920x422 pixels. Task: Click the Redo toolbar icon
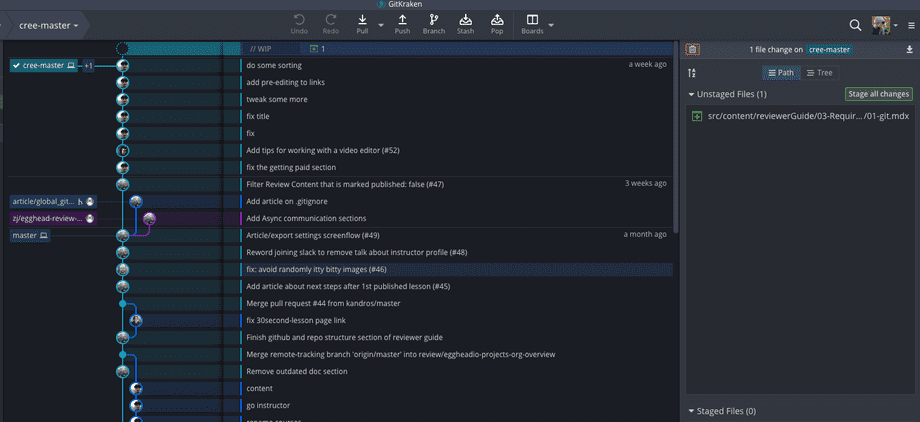[x=331, y=20]
